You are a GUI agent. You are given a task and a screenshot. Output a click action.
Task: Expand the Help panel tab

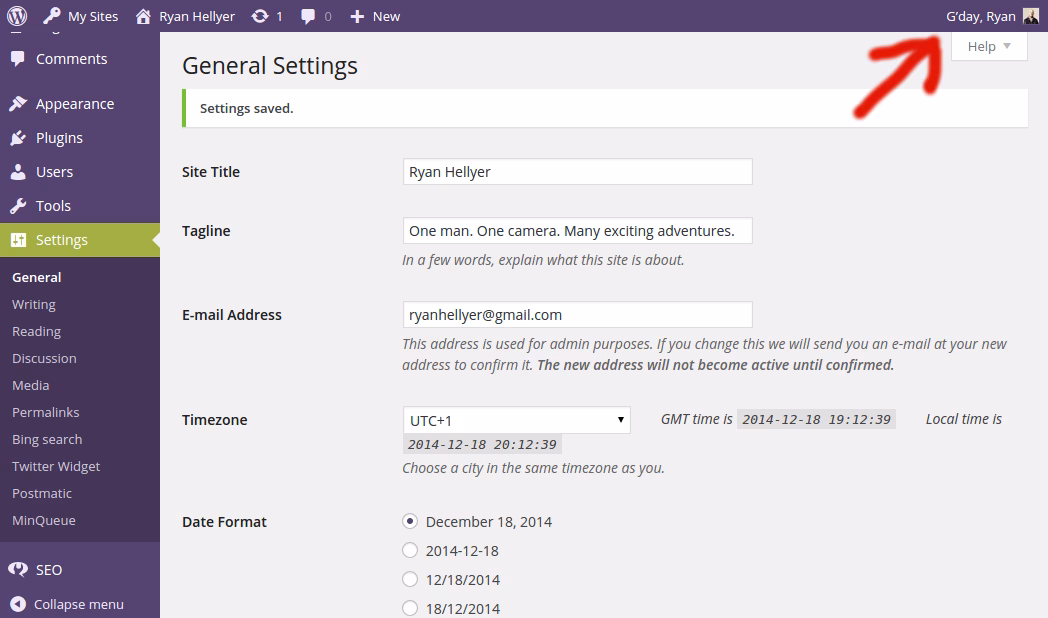pos(989,46)
